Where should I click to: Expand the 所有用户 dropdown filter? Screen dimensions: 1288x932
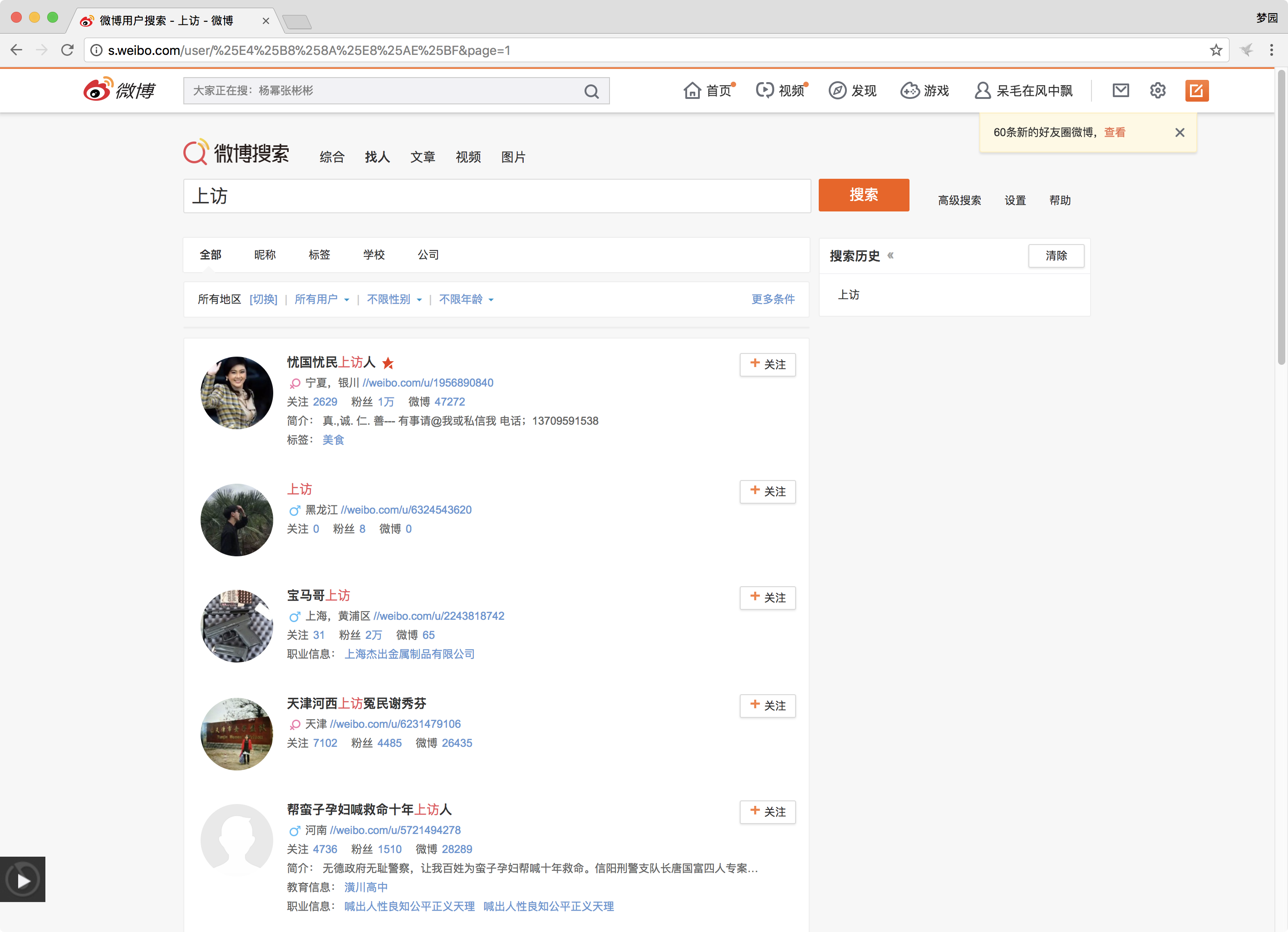[x=322, y=299]
